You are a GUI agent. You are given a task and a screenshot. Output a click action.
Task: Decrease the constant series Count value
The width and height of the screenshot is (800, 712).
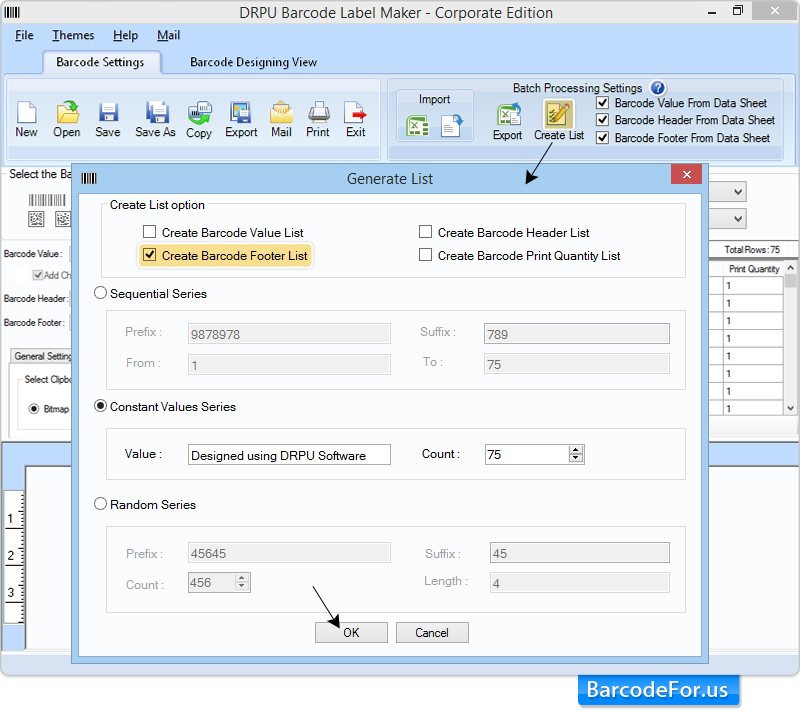[576, 458]
